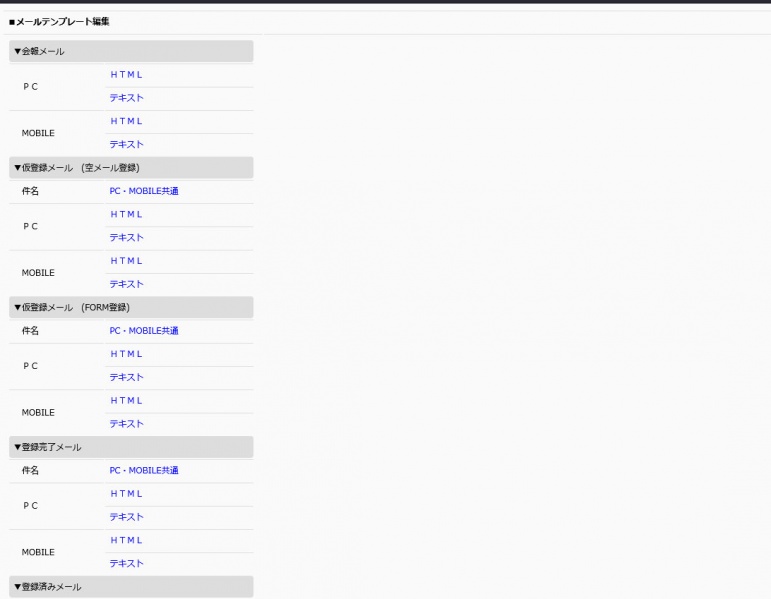771x599 pixels.
Task: Collapse the 仮登録メール (FORM登録) section
Action: coord(72,307)
